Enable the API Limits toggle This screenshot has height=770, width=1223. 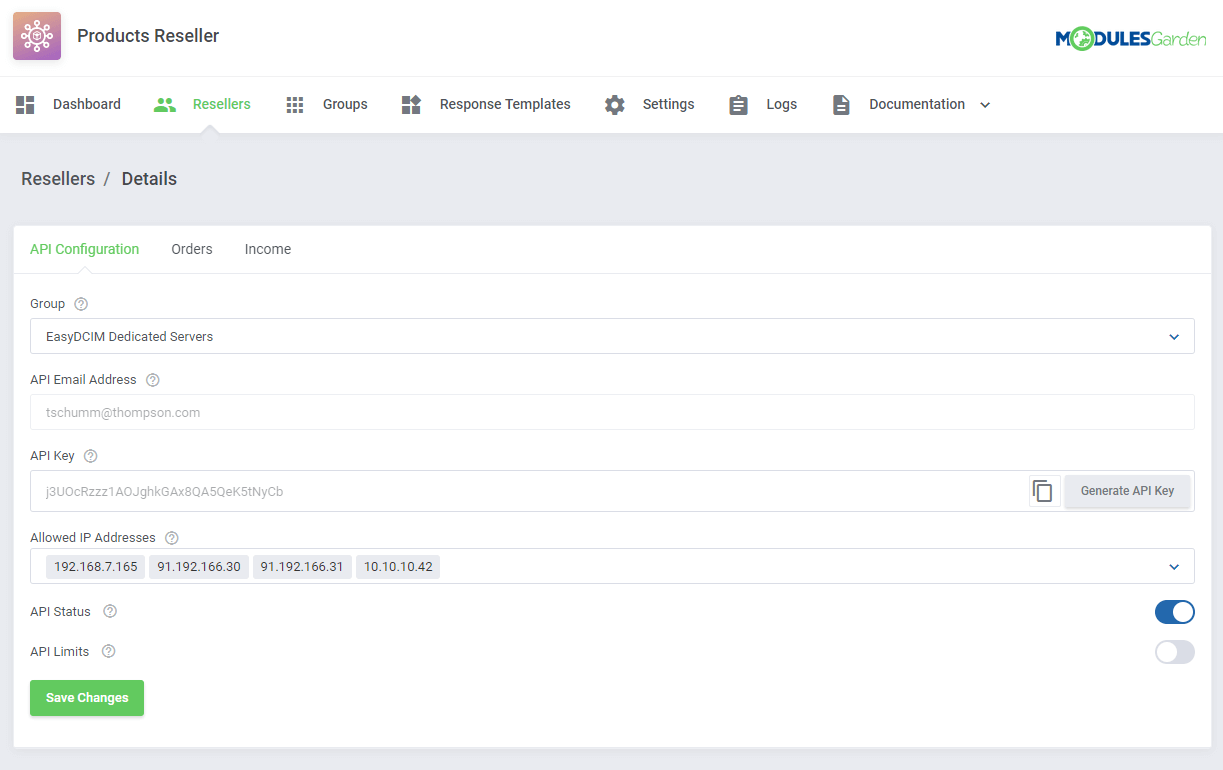(1174, 651)
